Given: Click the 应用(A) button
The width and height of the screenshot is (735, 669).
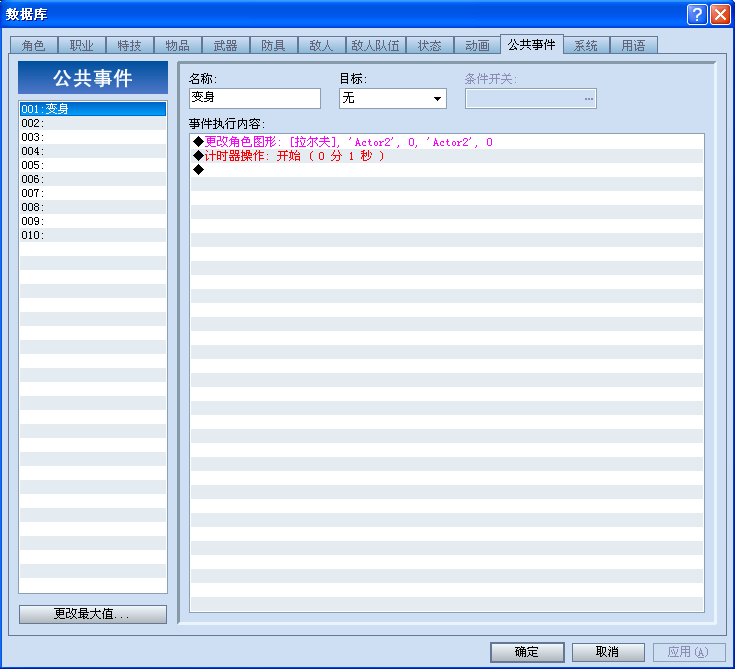Looking at the screenshot, I should pyautogui.click(x=689, y=652).
